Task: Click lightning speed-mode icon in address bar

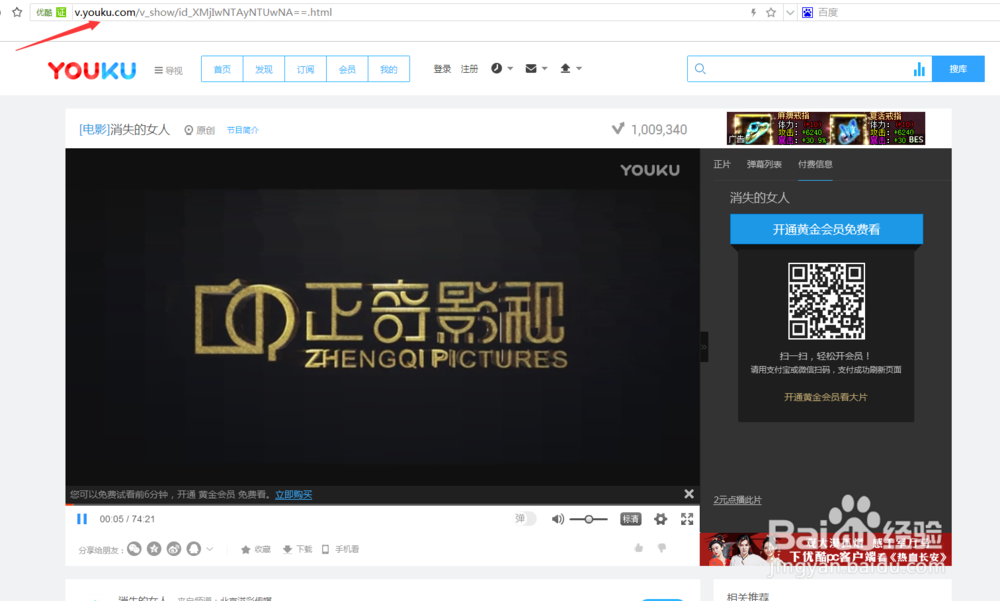Action: 753,12
